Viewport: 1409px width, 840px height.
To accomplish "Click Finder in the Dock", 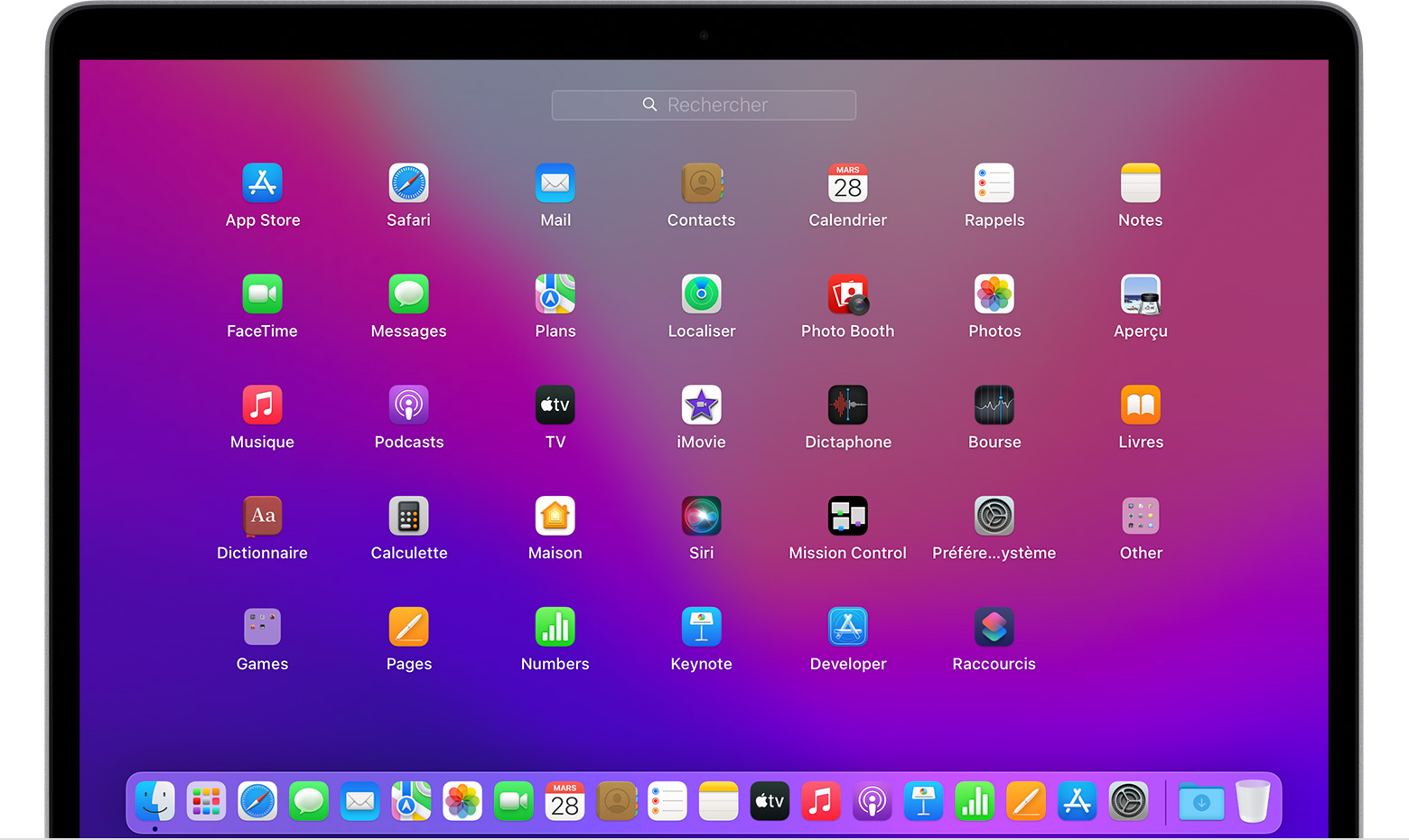I will tap(155, 801).
